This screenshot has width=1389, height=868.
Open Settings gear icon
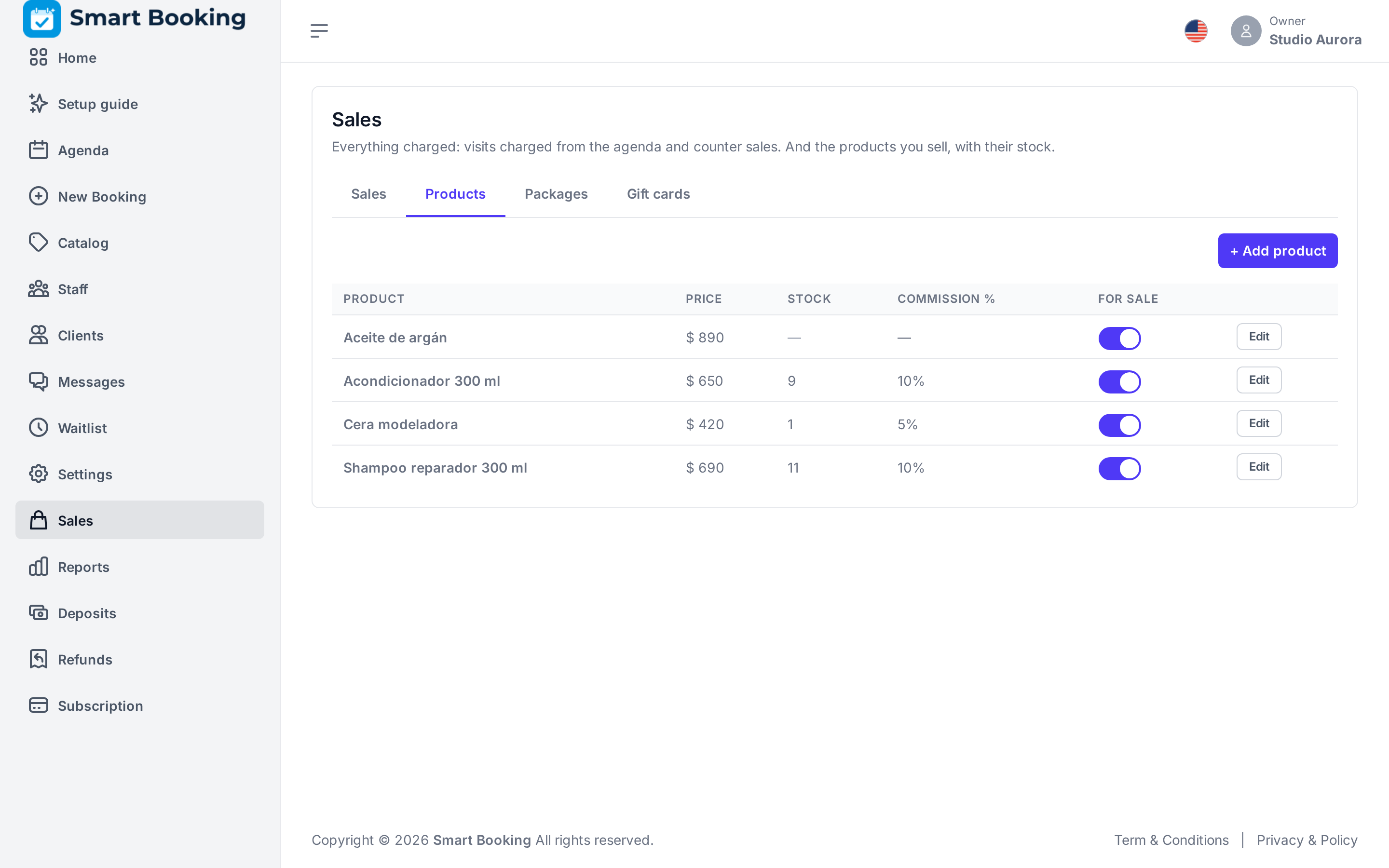click(39, 474)
